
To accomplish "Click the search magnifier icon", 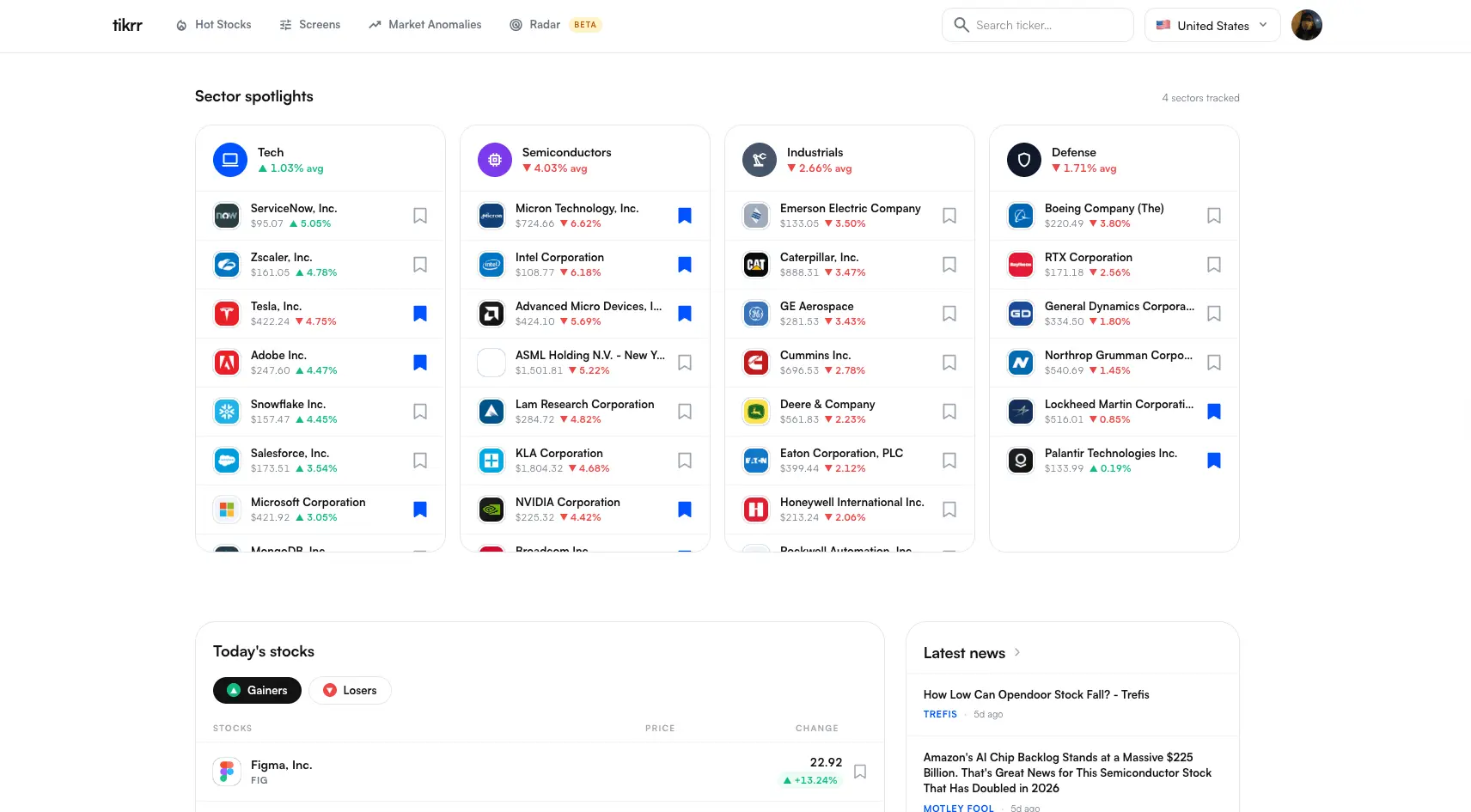I will pyautogui.click(x=961, y=25).
